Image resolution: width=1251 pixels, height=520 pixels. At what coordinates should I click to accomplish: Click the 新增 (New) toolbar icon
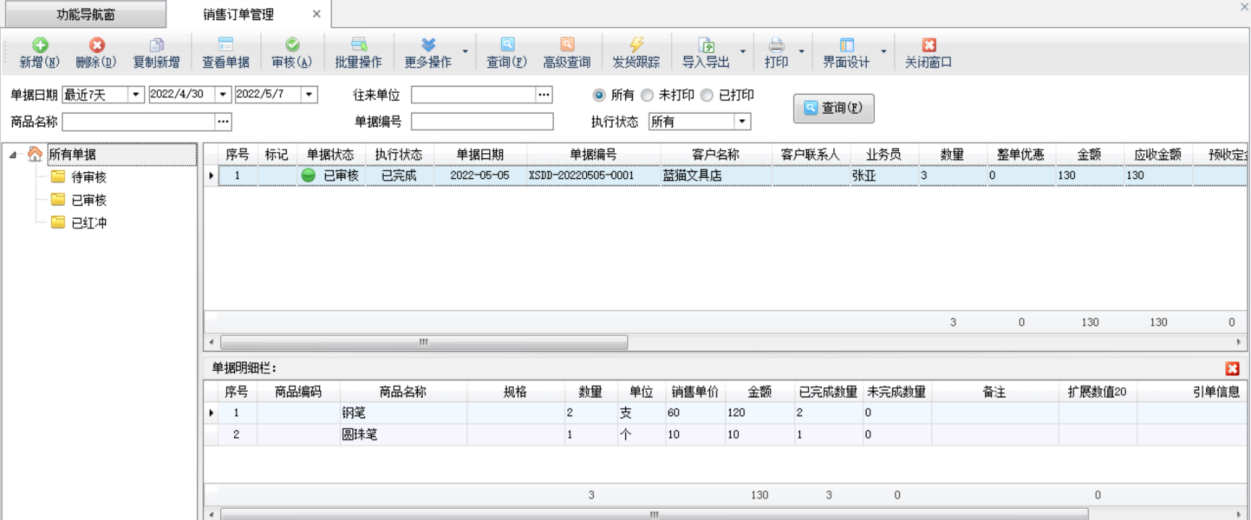40,46
